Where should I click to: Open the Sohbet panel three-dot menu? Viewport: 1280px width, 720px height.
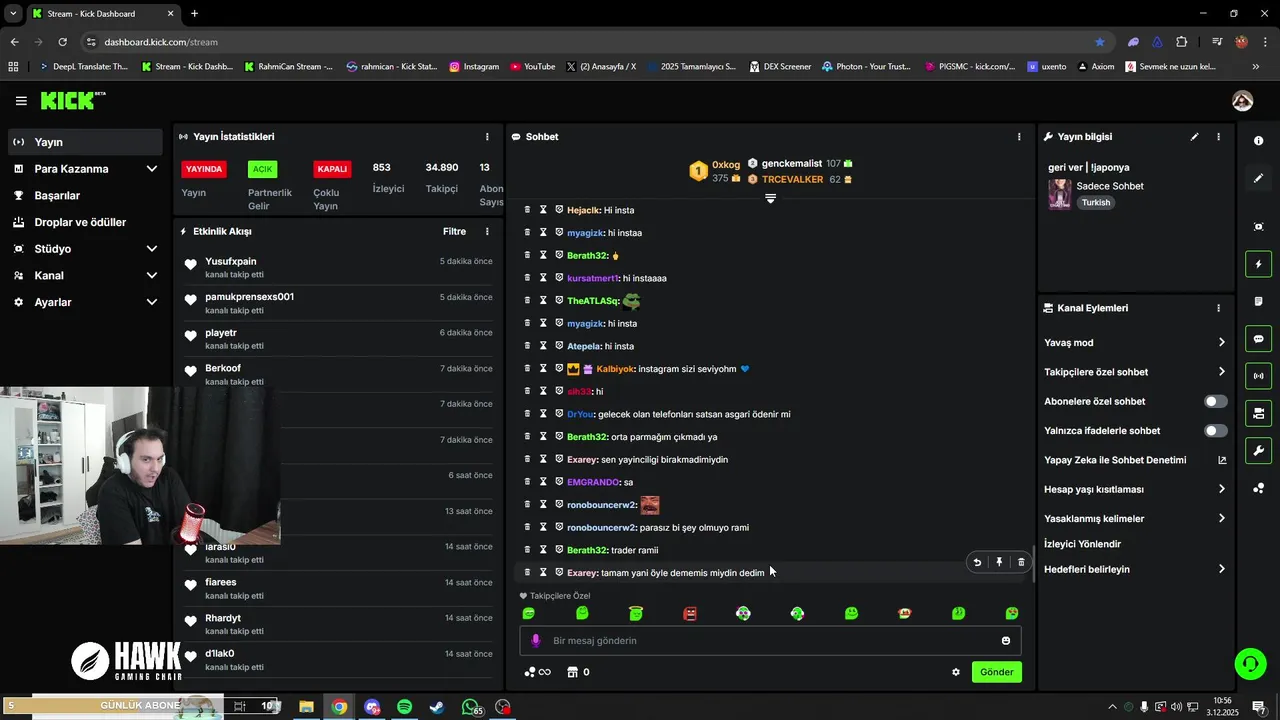(1019, 137)
